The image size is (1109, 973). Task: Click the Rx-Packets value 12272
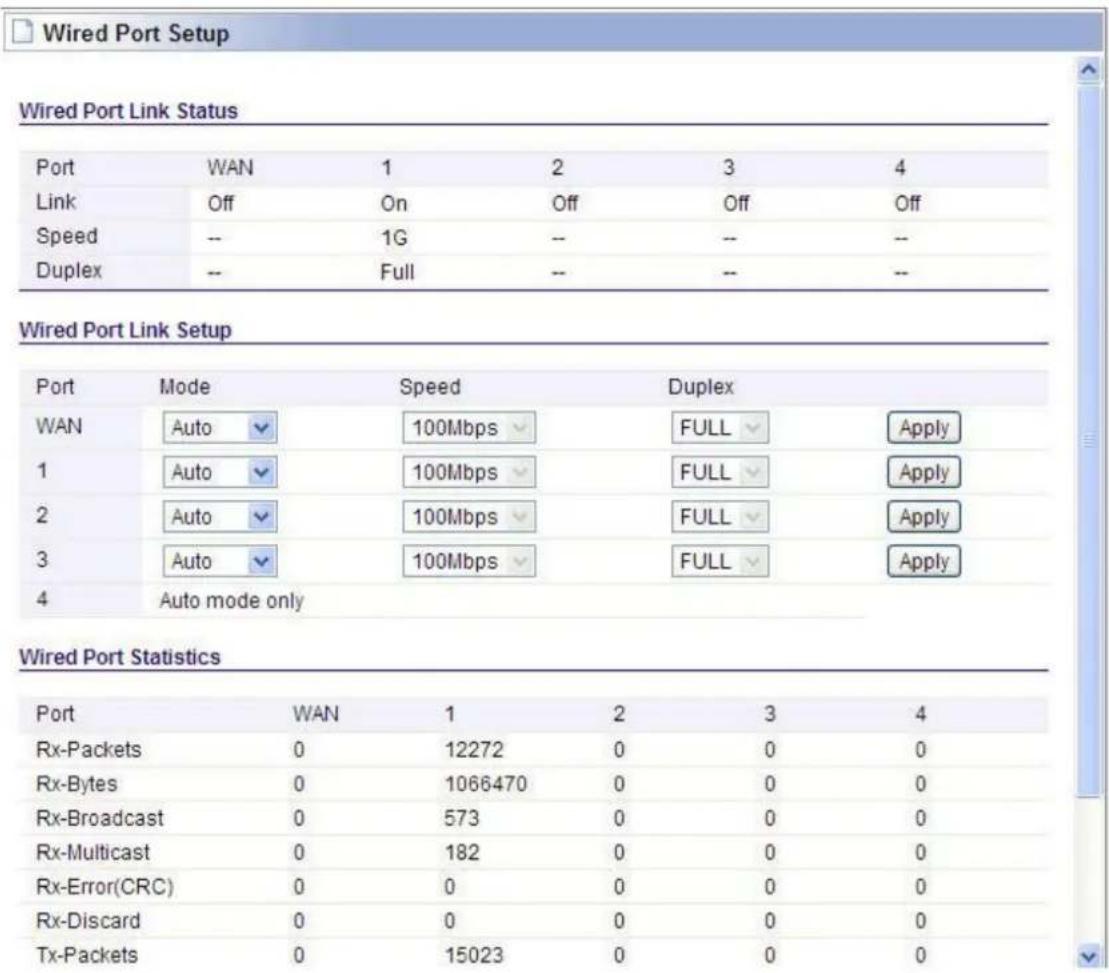[x=474, y=750]
